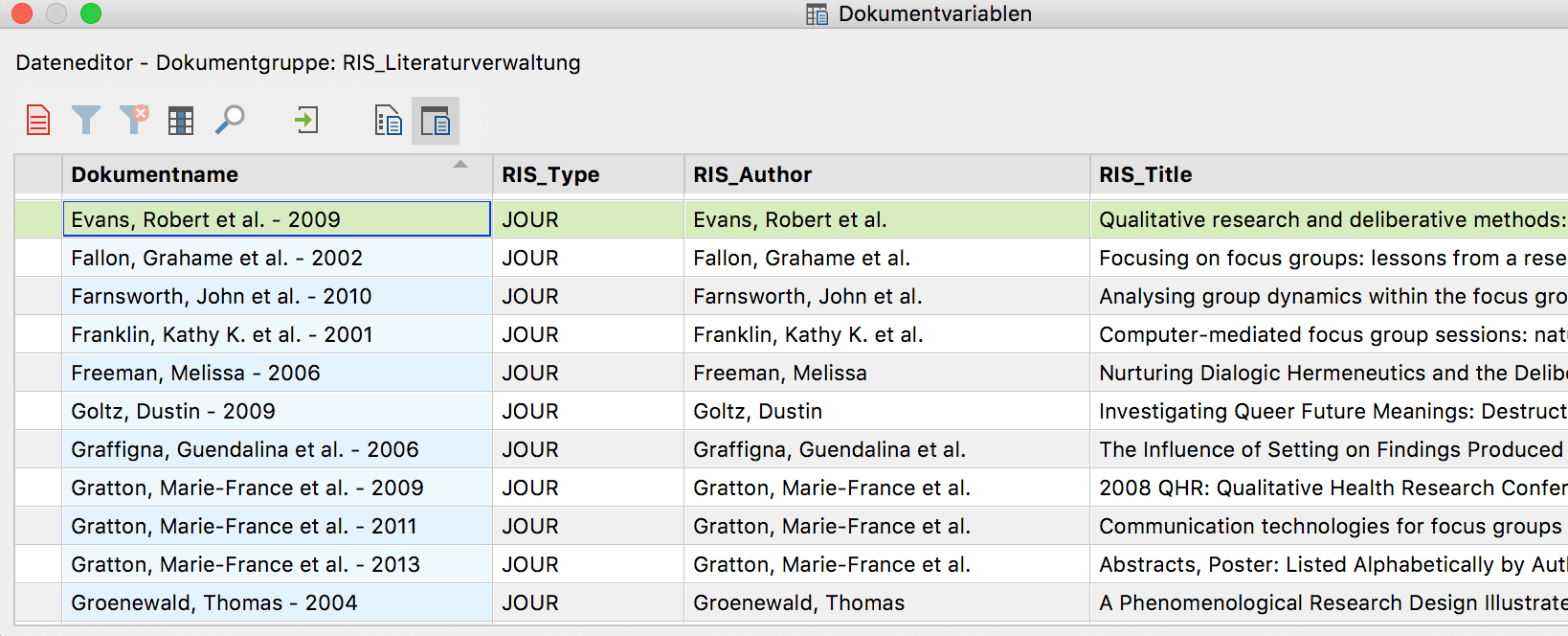Select the row header of Fallon, Grahame row
Screen dimensions: 1568x636
pyautogui.click(x=38, y=259)
